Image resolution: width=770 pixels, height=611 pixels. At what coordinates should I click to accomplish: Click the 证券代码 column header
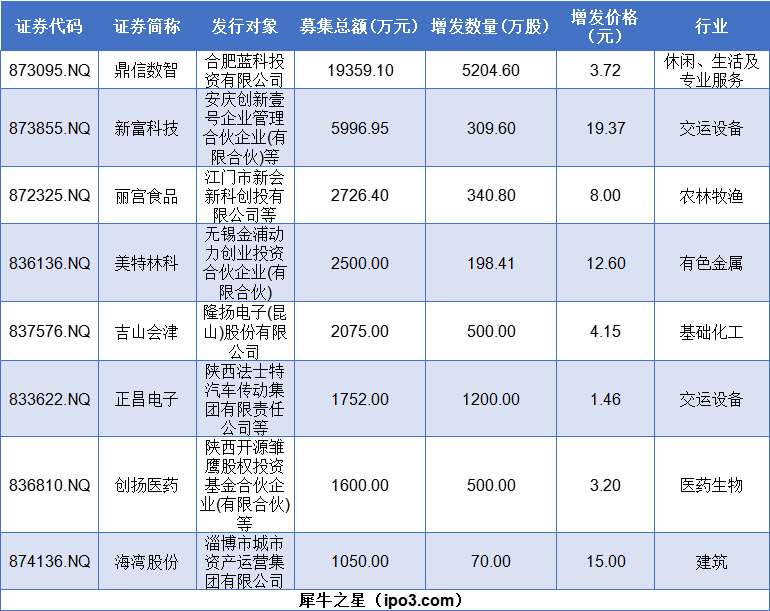point(49,27)
